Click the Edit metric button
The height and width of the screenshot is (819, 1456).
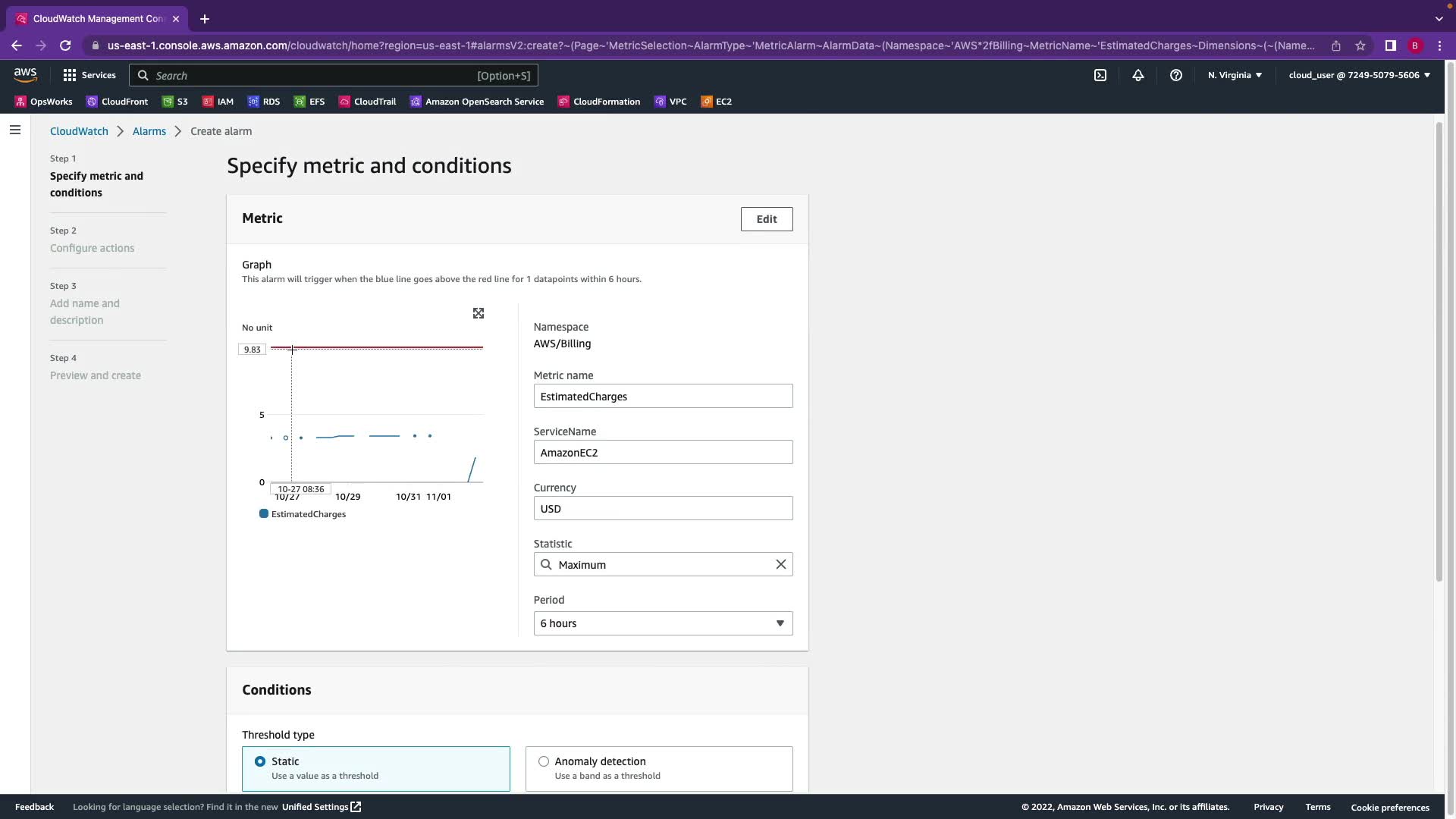point(766,219)
